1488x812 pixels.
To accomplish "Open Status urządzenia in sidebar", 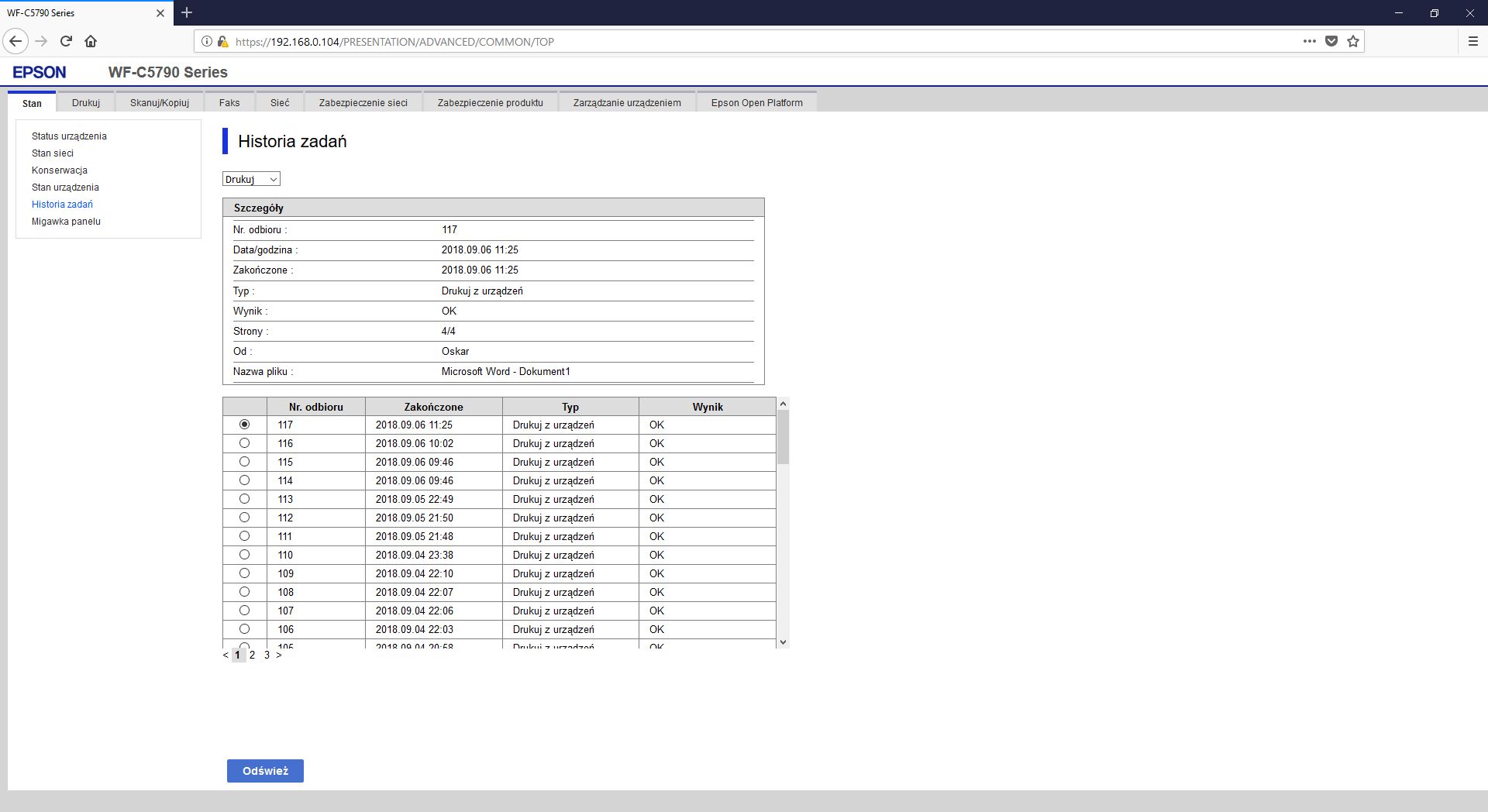I will 69,136.
